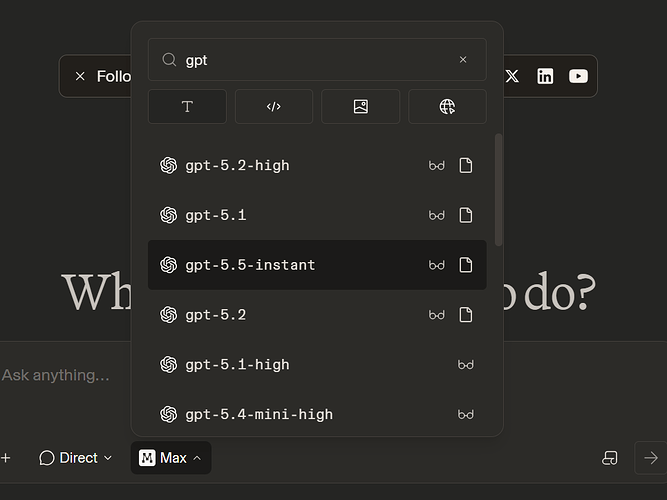
Task: Click glasses icon on gpt-5.1 row
Action: click(x=436, y=215)
